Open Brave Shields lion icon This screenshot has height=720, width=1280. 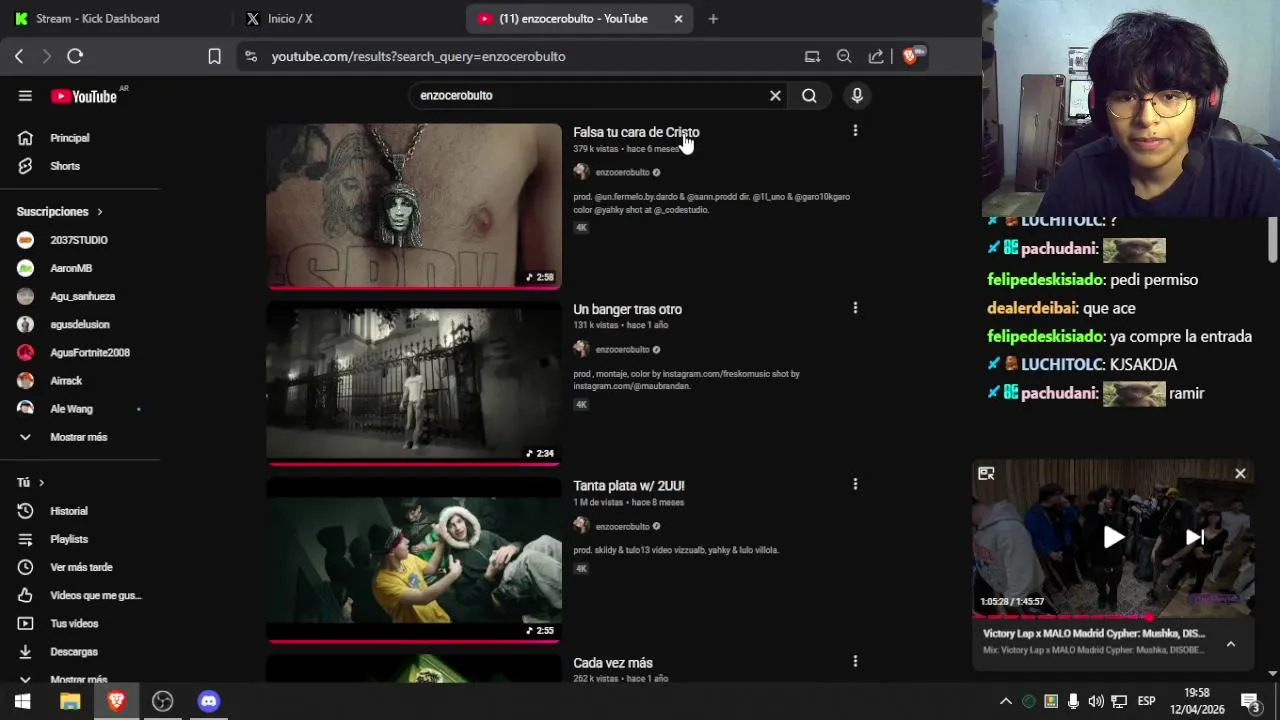coord(910,56)
